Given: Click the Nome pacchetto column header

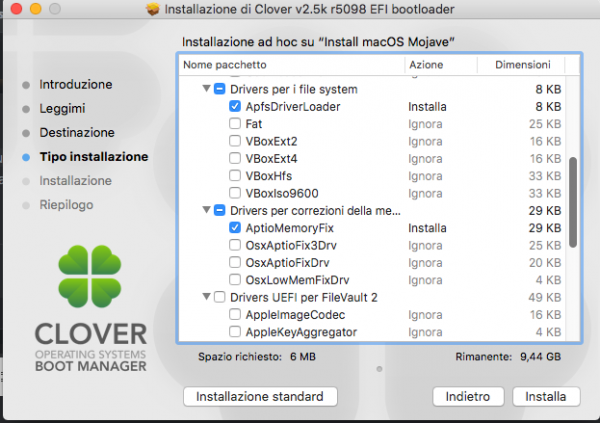Looking at the screenshot, I should 292,65.
